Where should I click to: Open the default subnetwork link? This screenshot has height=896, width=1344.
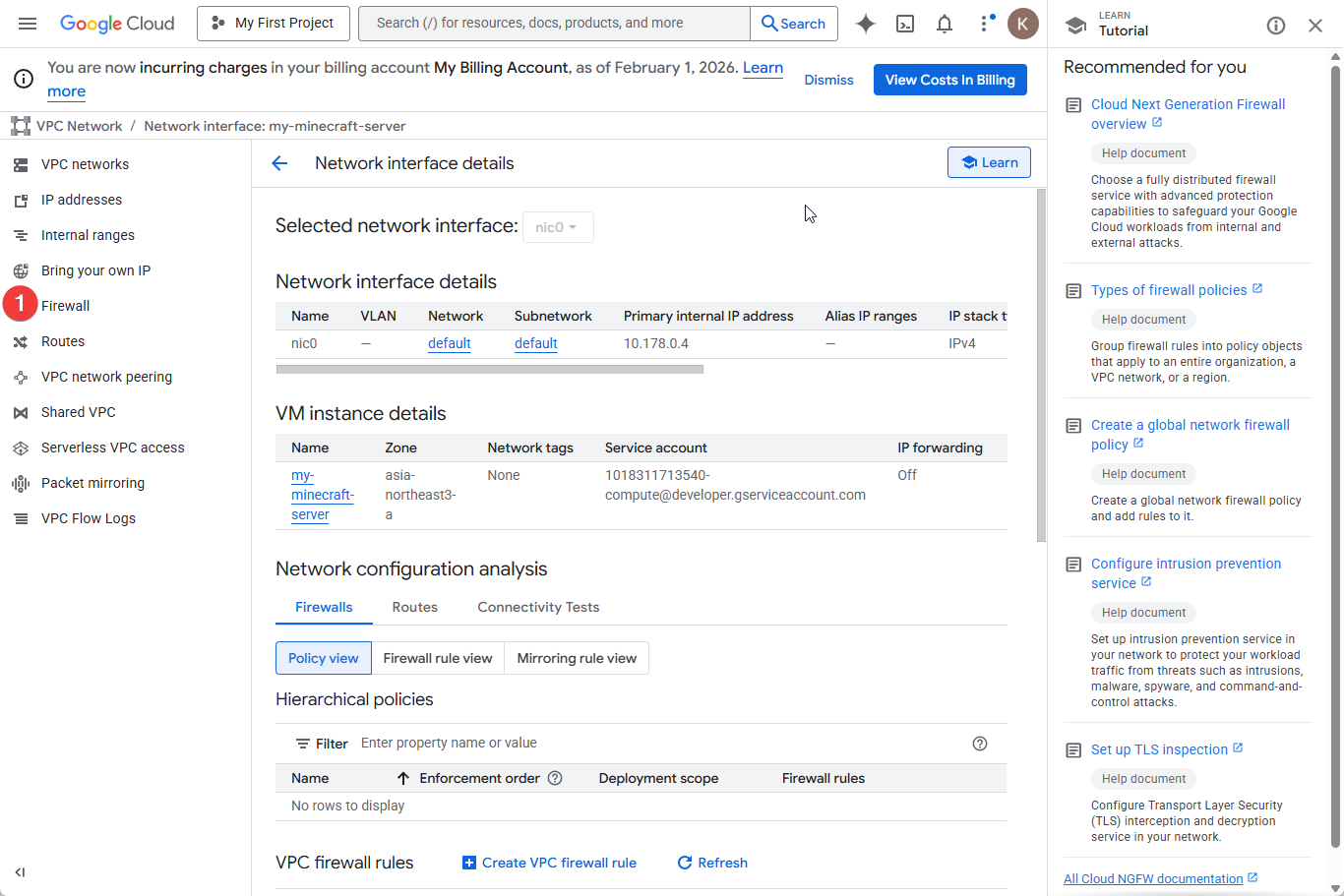pyautogui.click(x=536, y=343)
